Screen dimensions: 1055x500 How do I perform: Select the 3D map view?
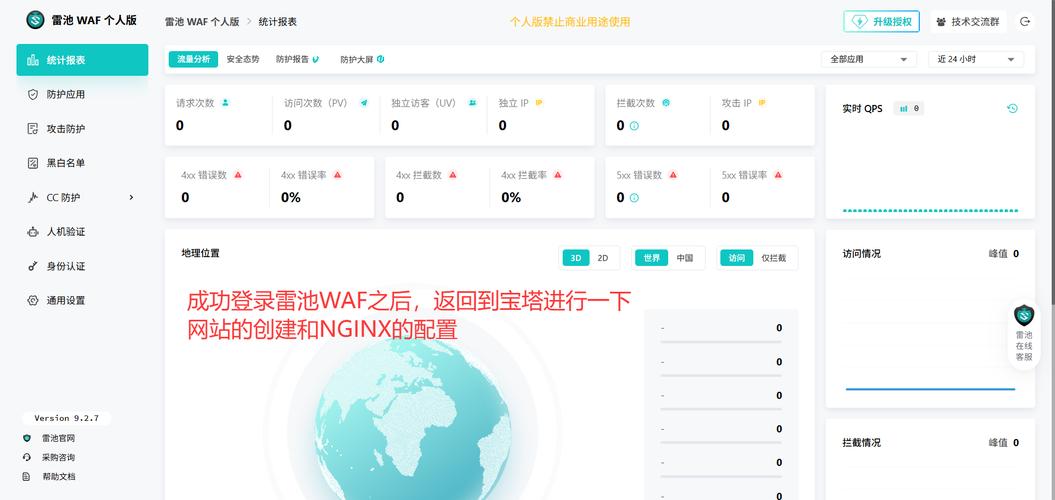(576, 258)
